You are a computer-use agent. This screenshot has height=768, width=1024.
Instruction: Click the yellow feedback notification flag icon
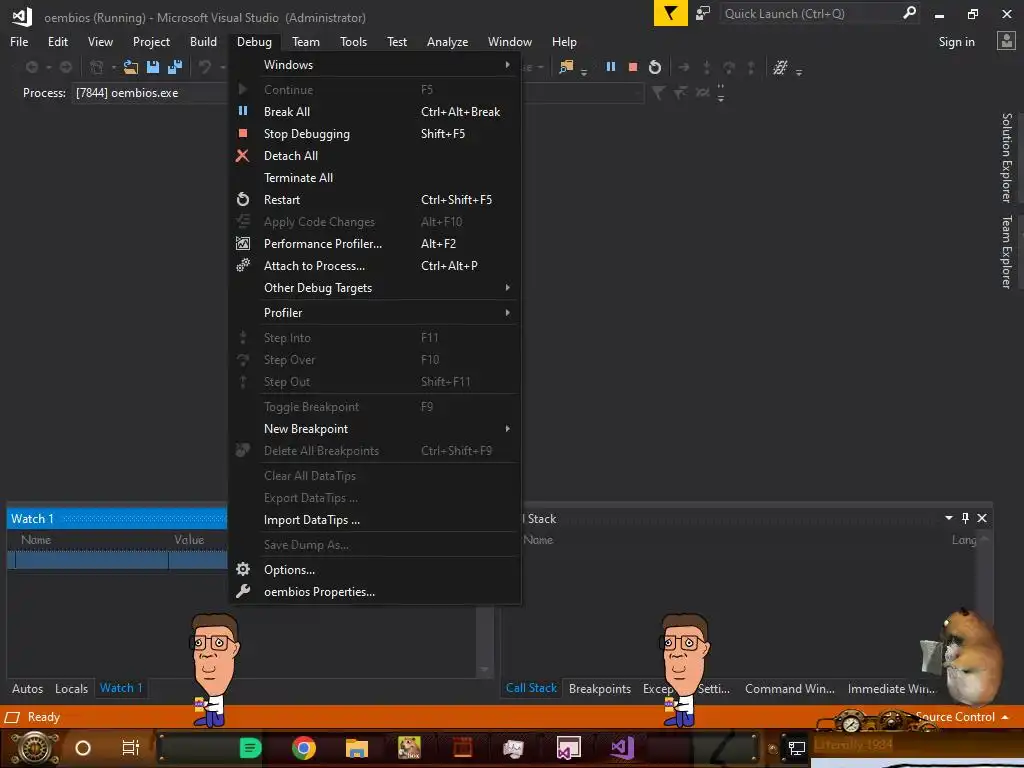click(671, 13)
